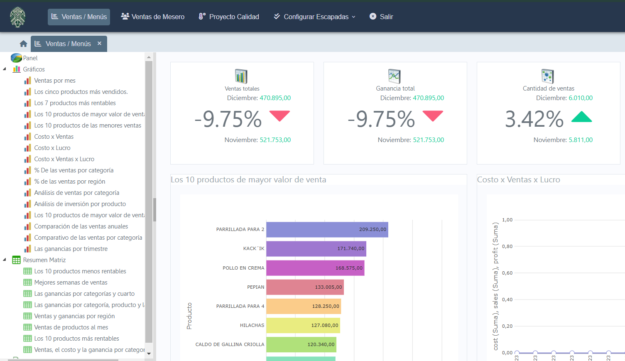Click the Ganancia total line chart icon

[394, 76]
